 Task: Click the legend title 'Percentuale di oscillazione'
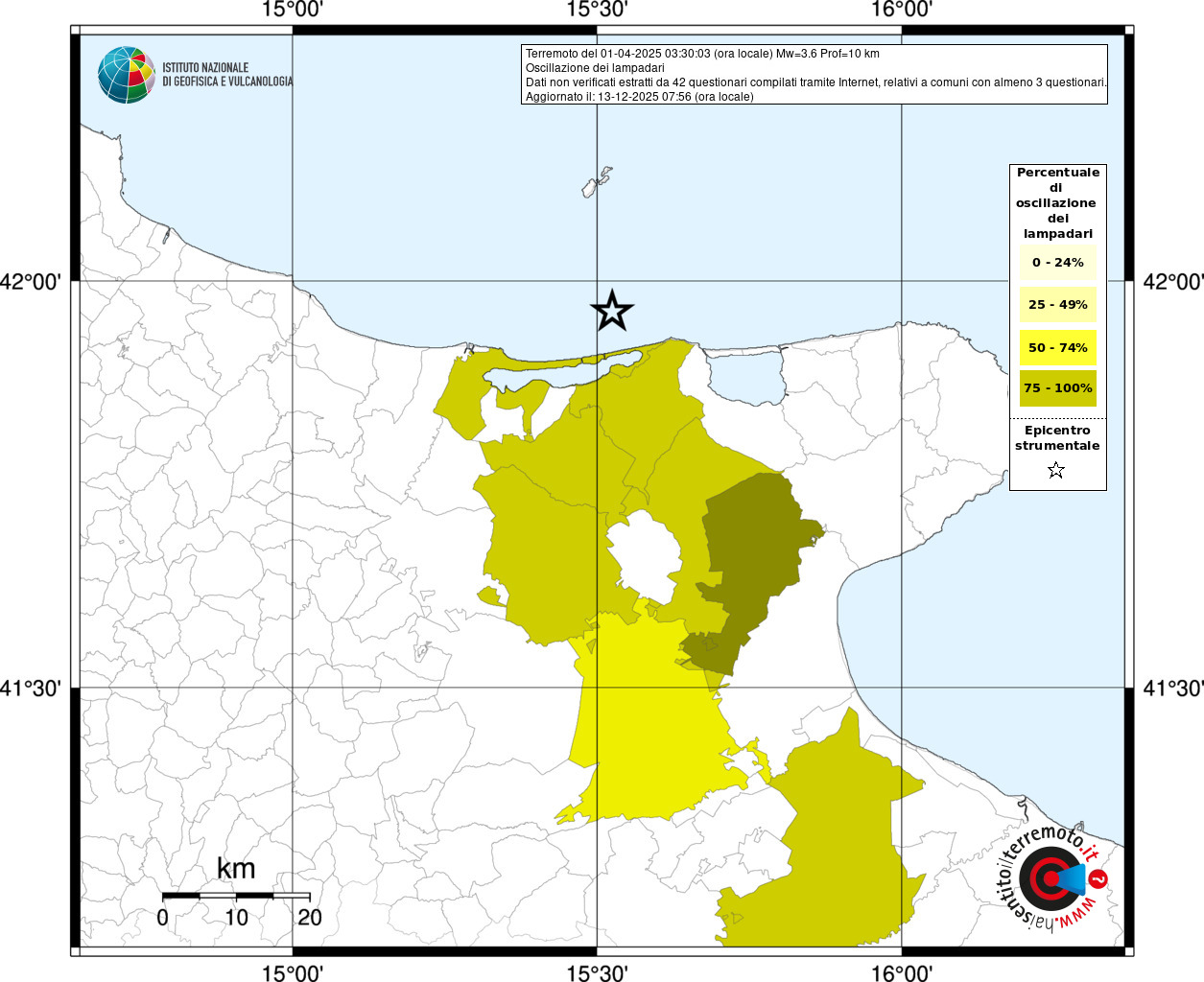click(1058, 203)
